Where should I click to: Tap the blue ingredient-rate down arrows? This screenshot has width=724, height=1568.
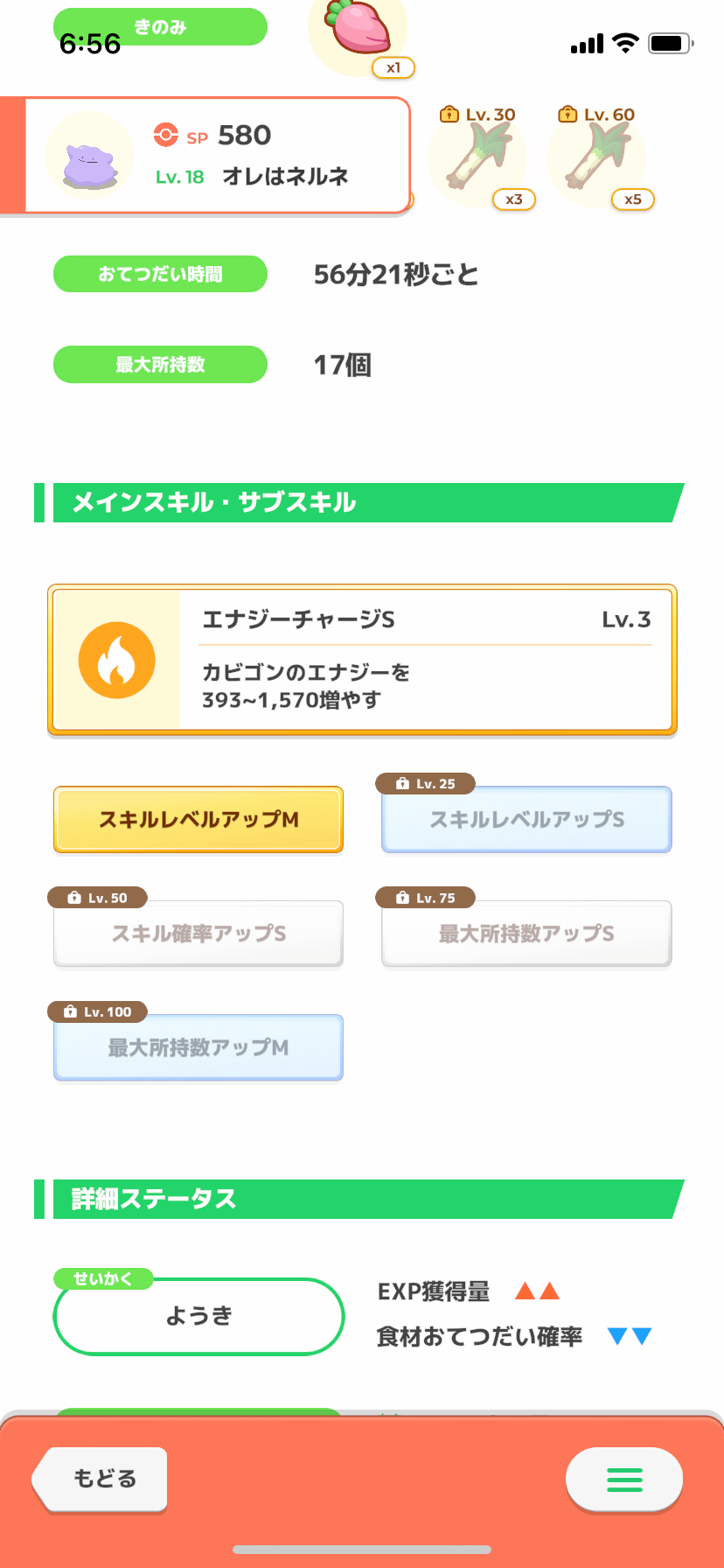click(x=630, y=1336)
